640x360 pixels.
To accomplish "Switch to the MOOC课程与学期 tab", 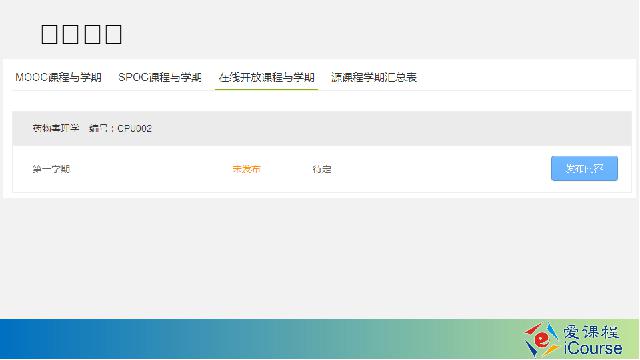I will (x=58, y=77).
